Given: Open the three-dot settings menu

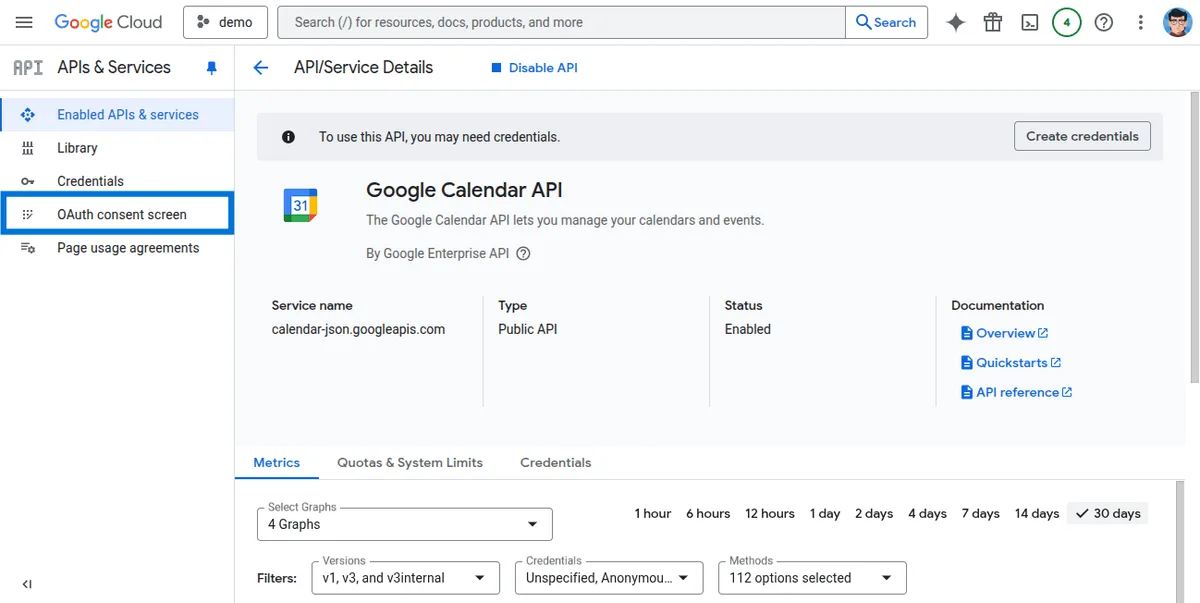Looking at the screenshot, I should point(1140,22).
